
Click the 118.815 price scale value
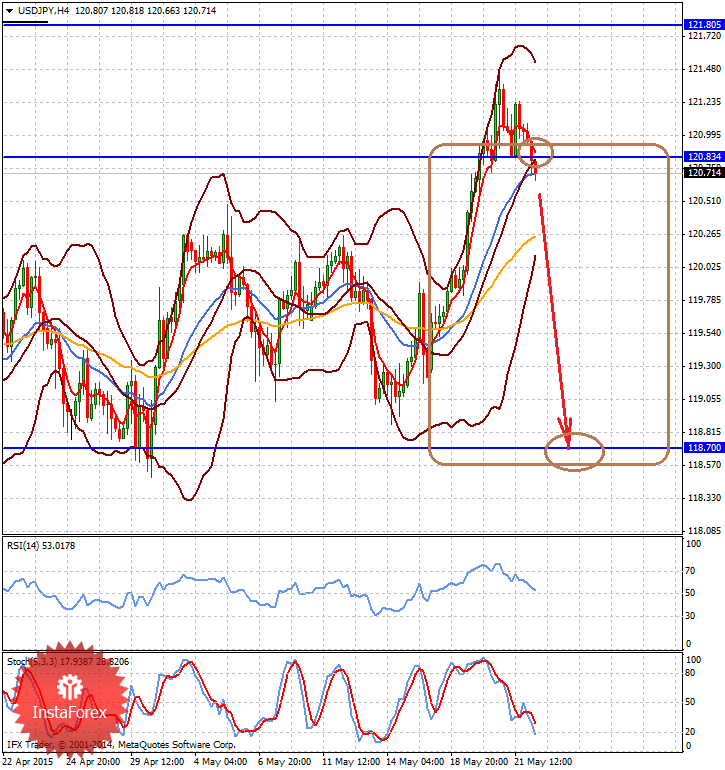pos(704,432)
